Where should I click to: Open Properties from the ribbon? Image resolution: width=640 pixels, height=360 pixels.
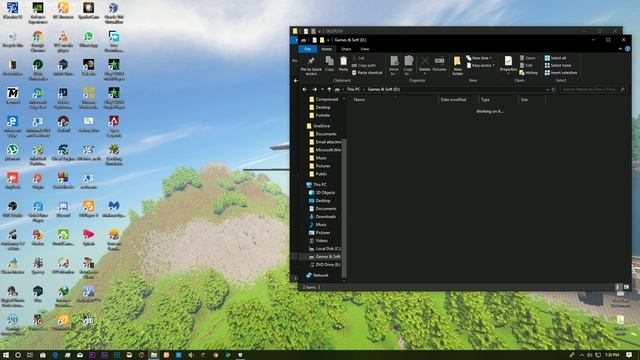[x=508, y=64]
